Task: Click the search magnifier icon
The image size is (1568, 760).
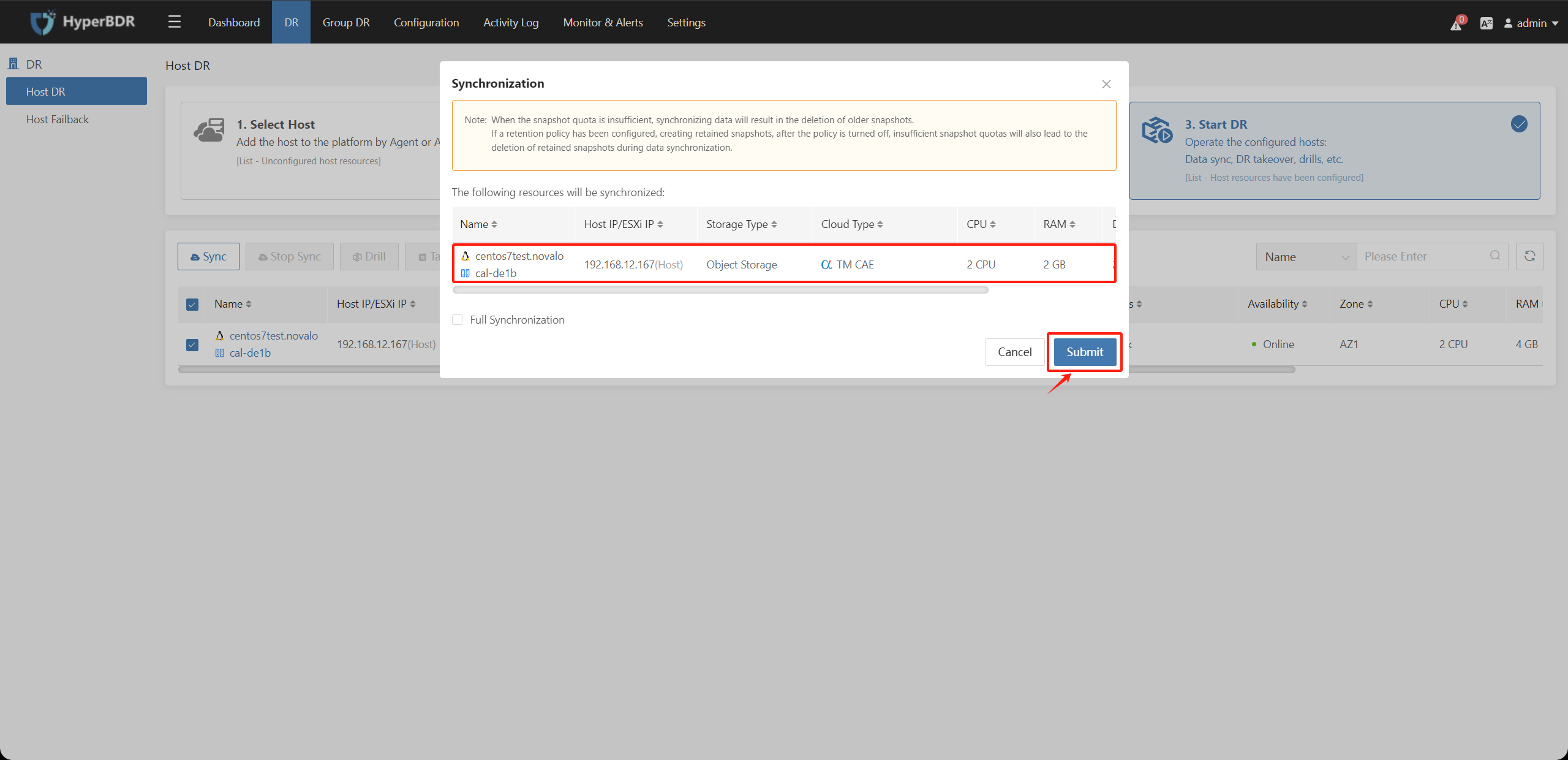Action: [1495, 256]
